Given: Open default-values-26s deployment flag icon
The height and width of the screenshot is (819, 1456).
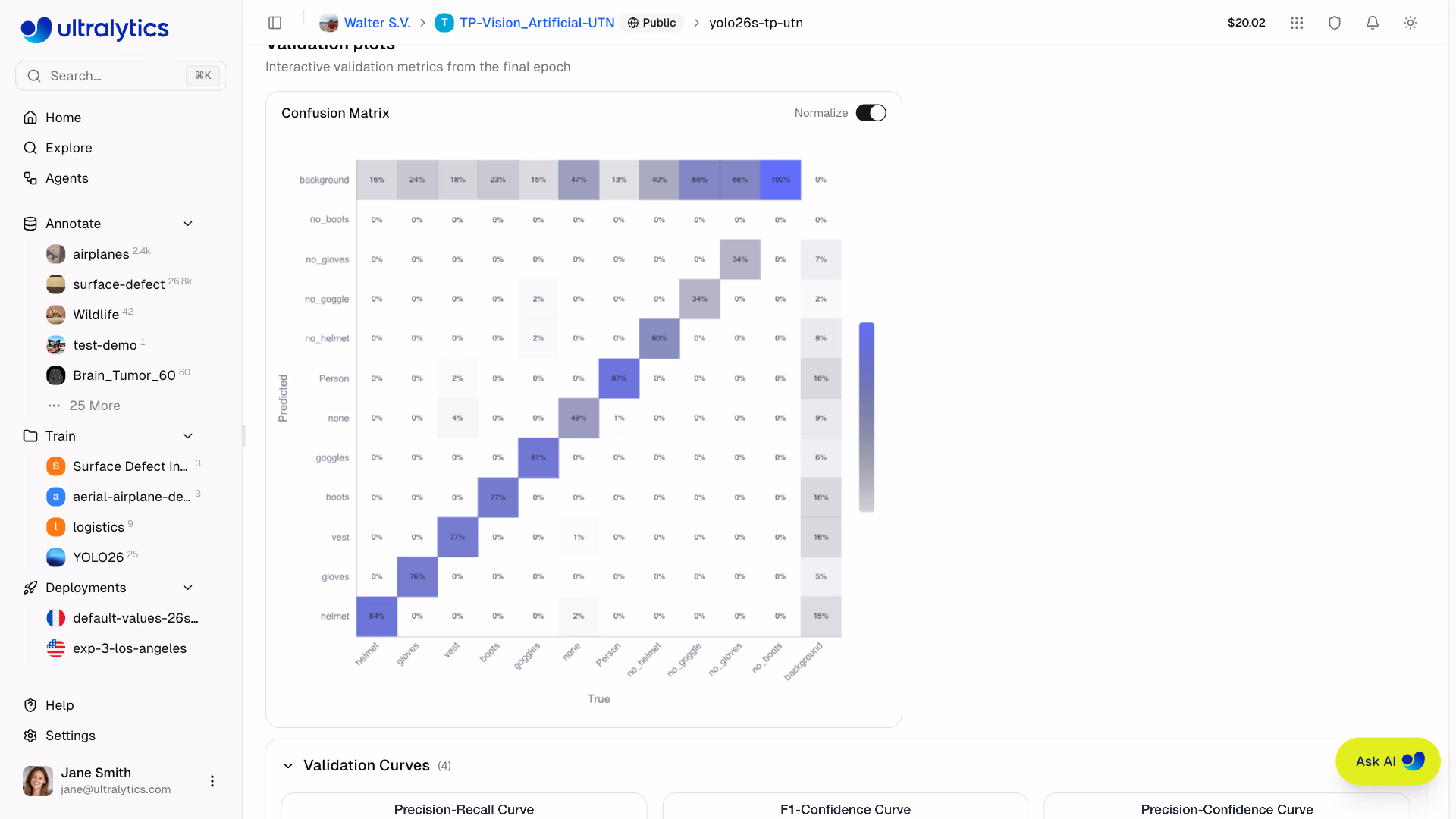Looking at the screenshot, I should 56,618.
